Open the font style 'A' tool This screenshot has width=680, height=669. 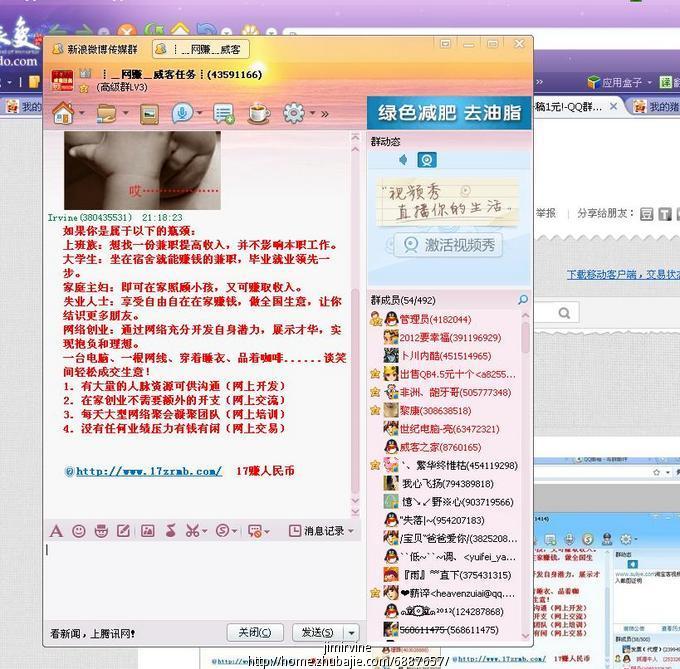pos(56,531)
